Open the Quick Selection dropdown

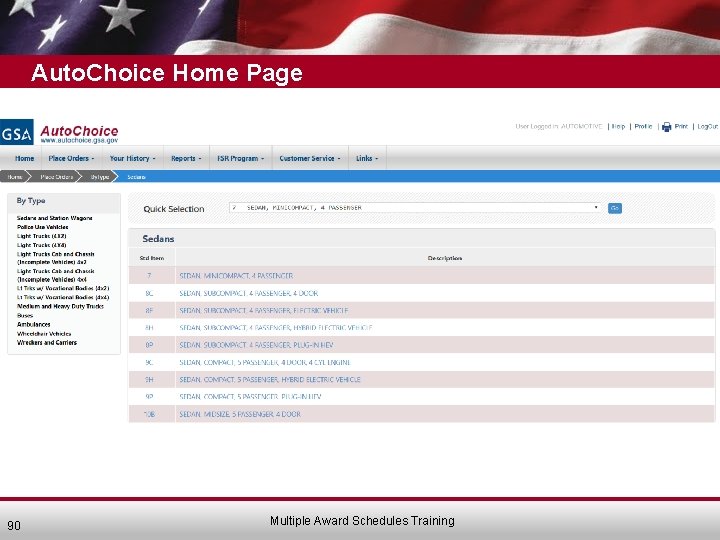(x=415, y=208)
